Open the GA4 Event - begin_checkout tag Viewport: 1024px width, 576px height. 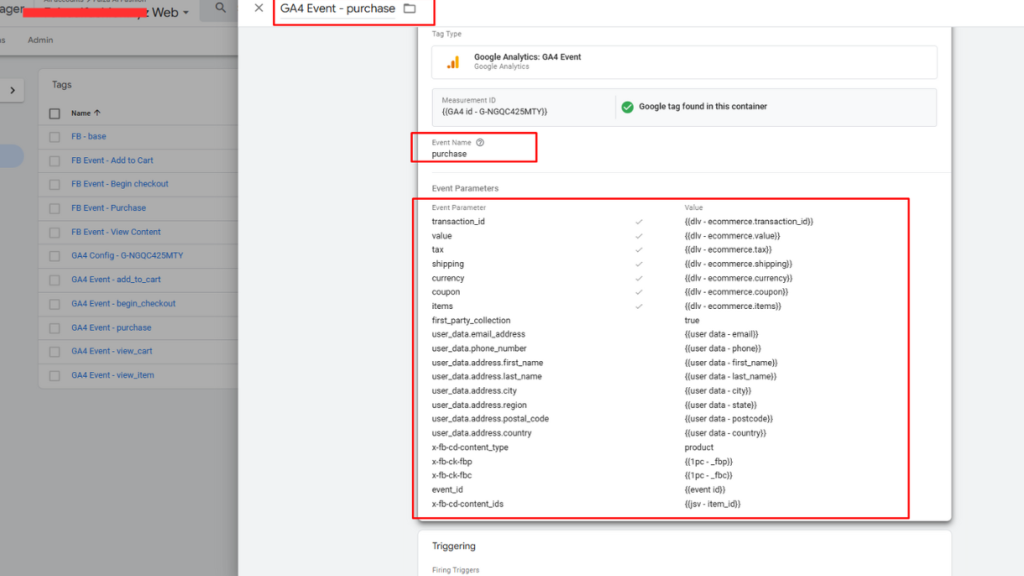(123, 304)
